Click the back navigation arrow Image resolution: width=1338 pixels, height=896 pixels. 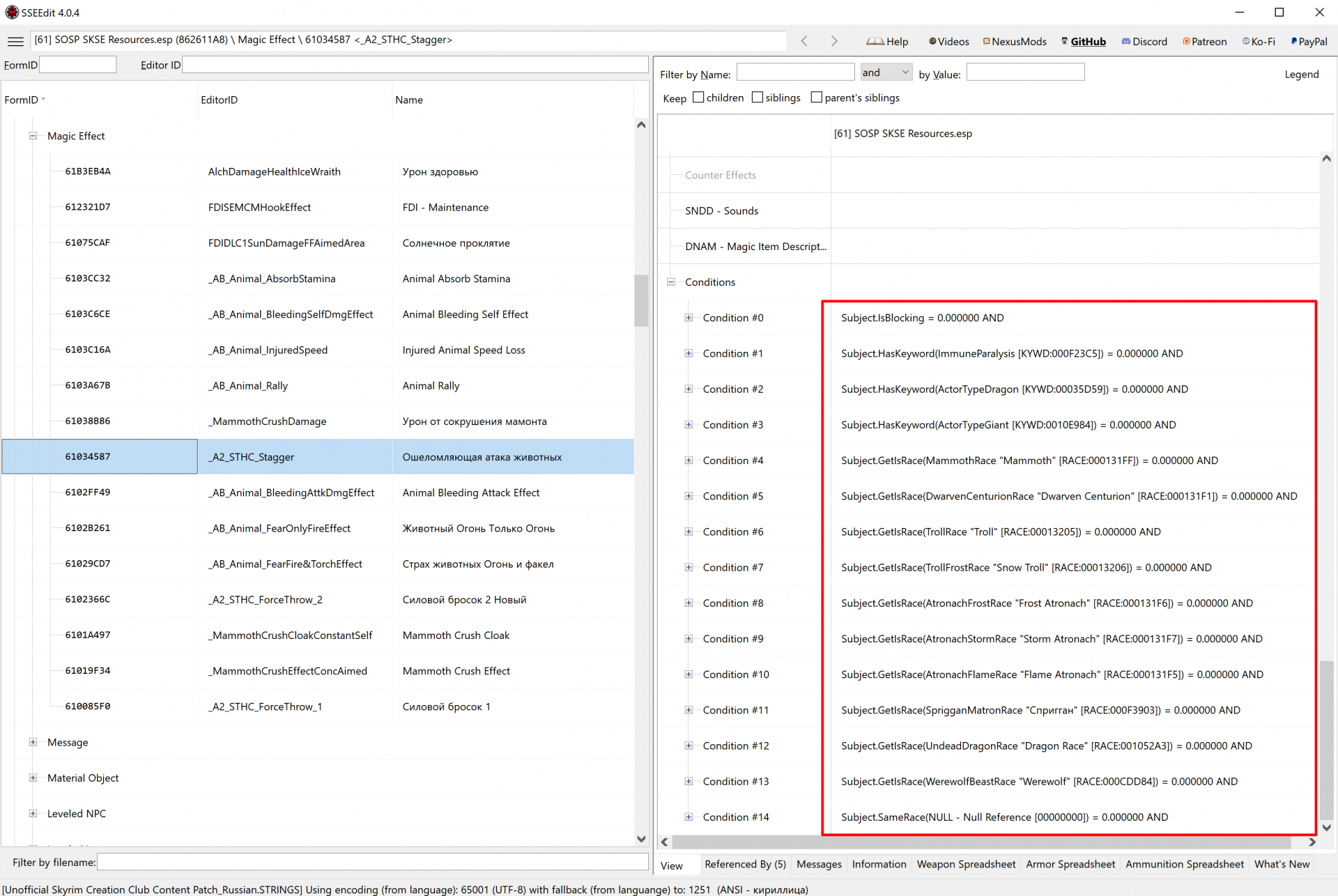804,41
